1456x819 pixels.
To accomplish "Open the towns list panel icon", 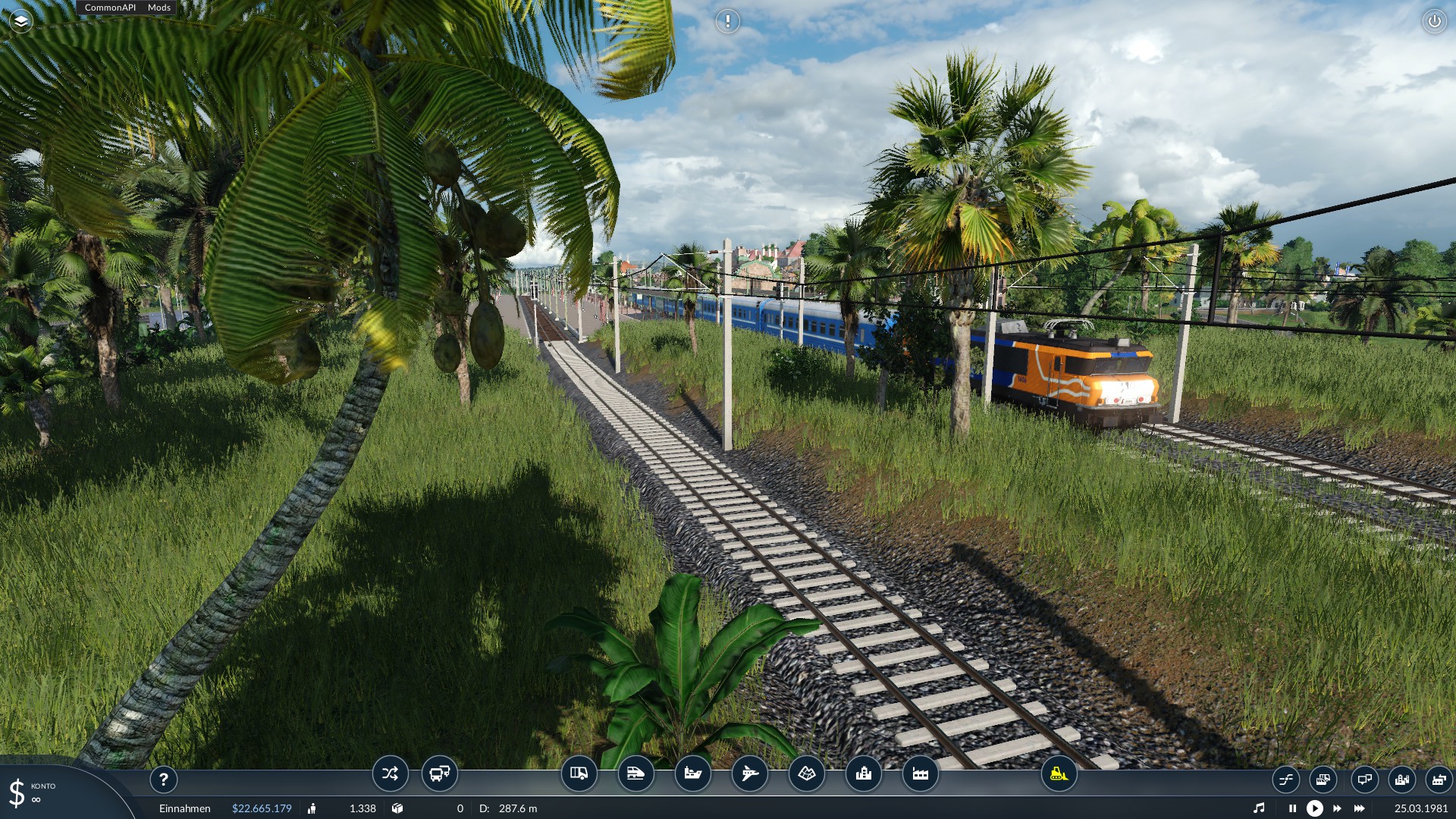I will (1402, 779).
